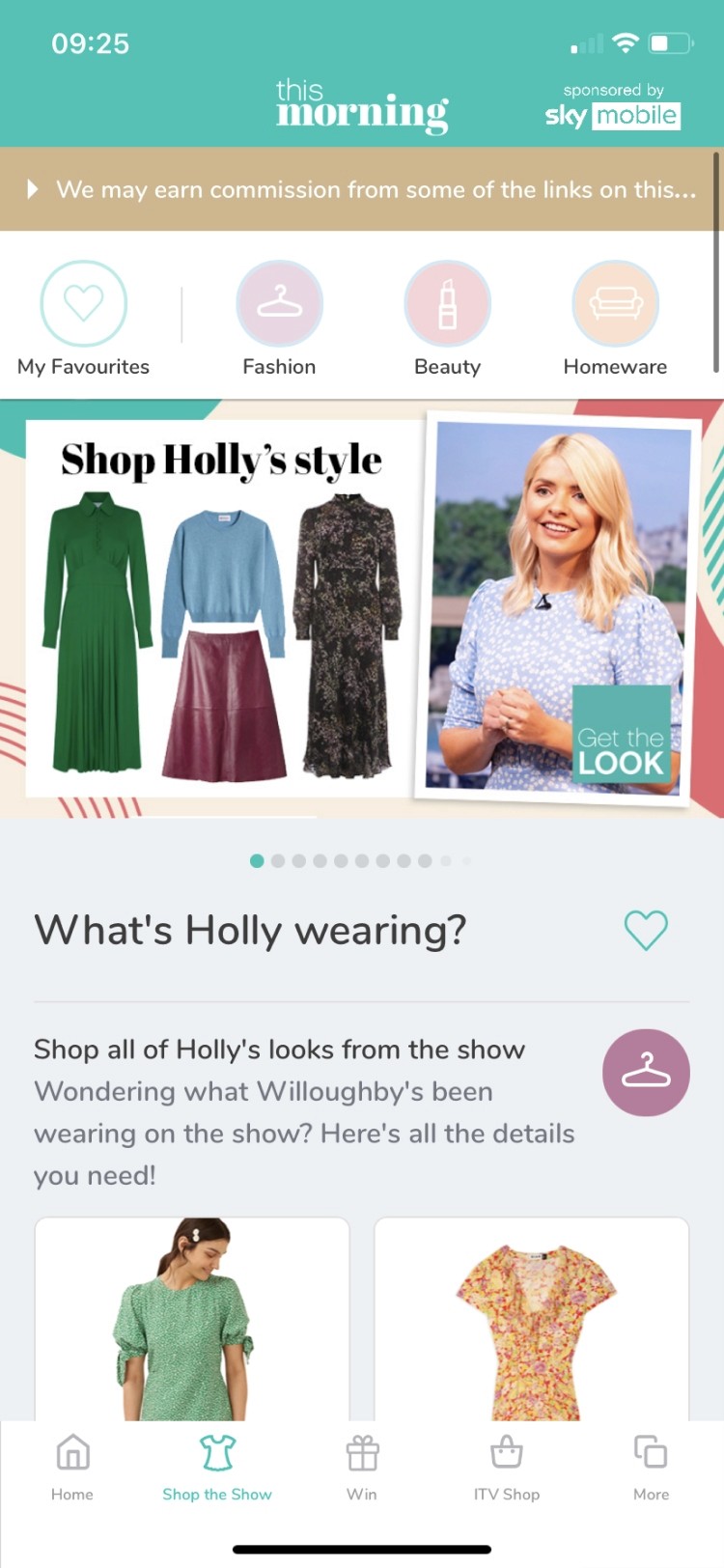
Task: Favourite the What's Holly wearing section
Action: (646, 930)
